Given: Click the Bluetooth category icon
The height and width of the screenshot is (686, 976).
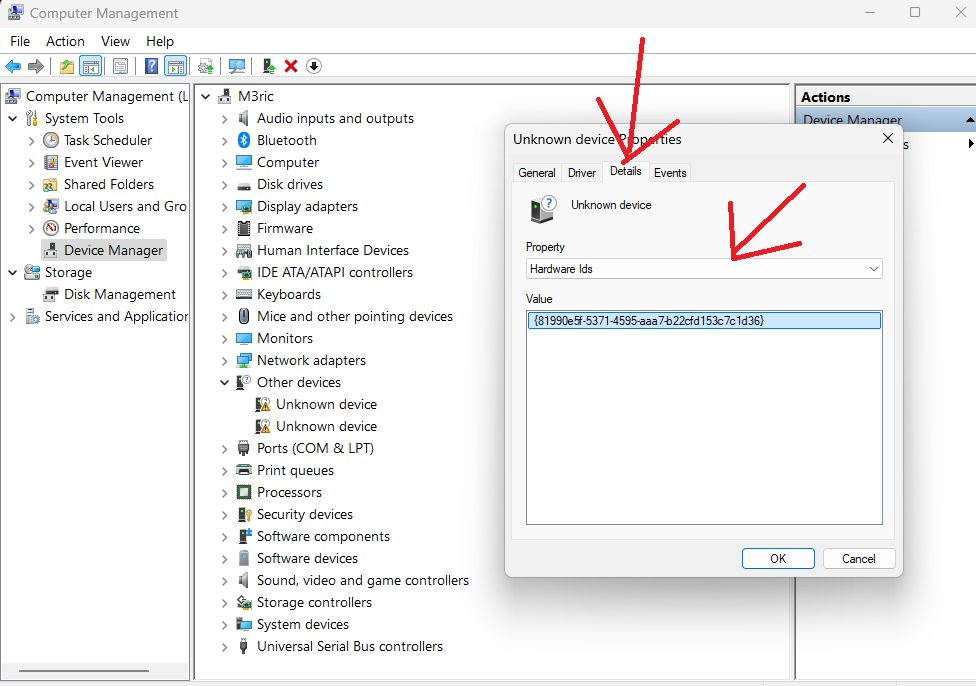Looking at the screenshot, I should (x=244, y=140).
